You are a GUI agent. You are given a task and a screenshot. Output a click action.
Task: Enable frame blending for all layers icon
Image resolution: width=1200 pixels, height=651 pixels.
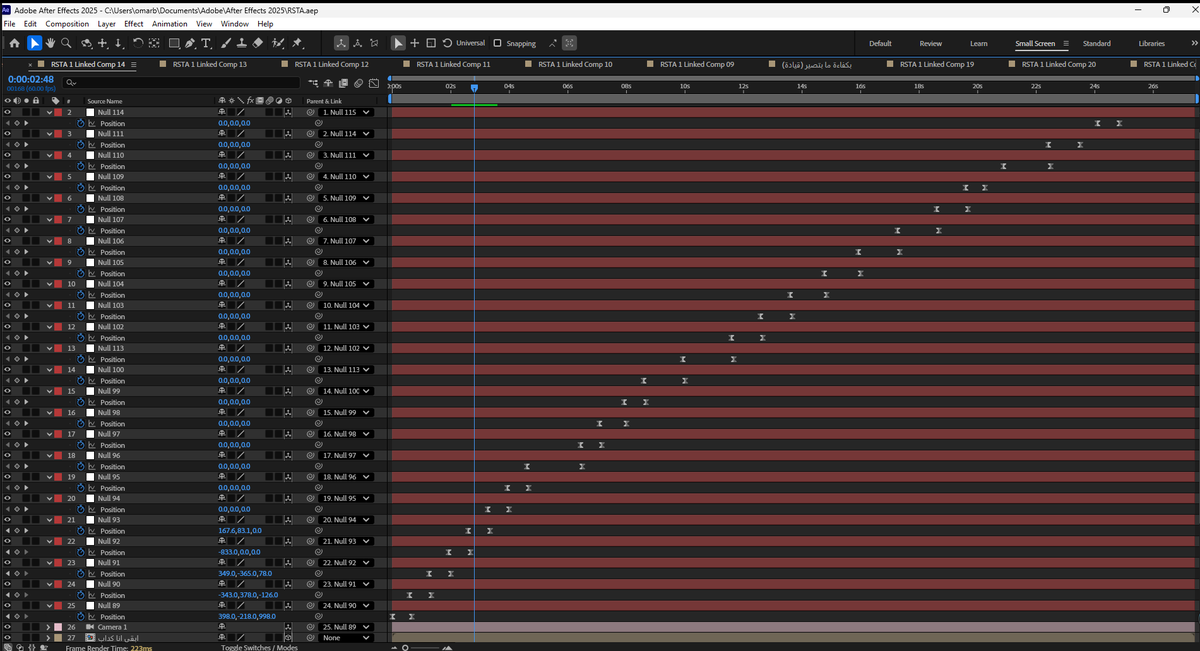pos(343,83)
